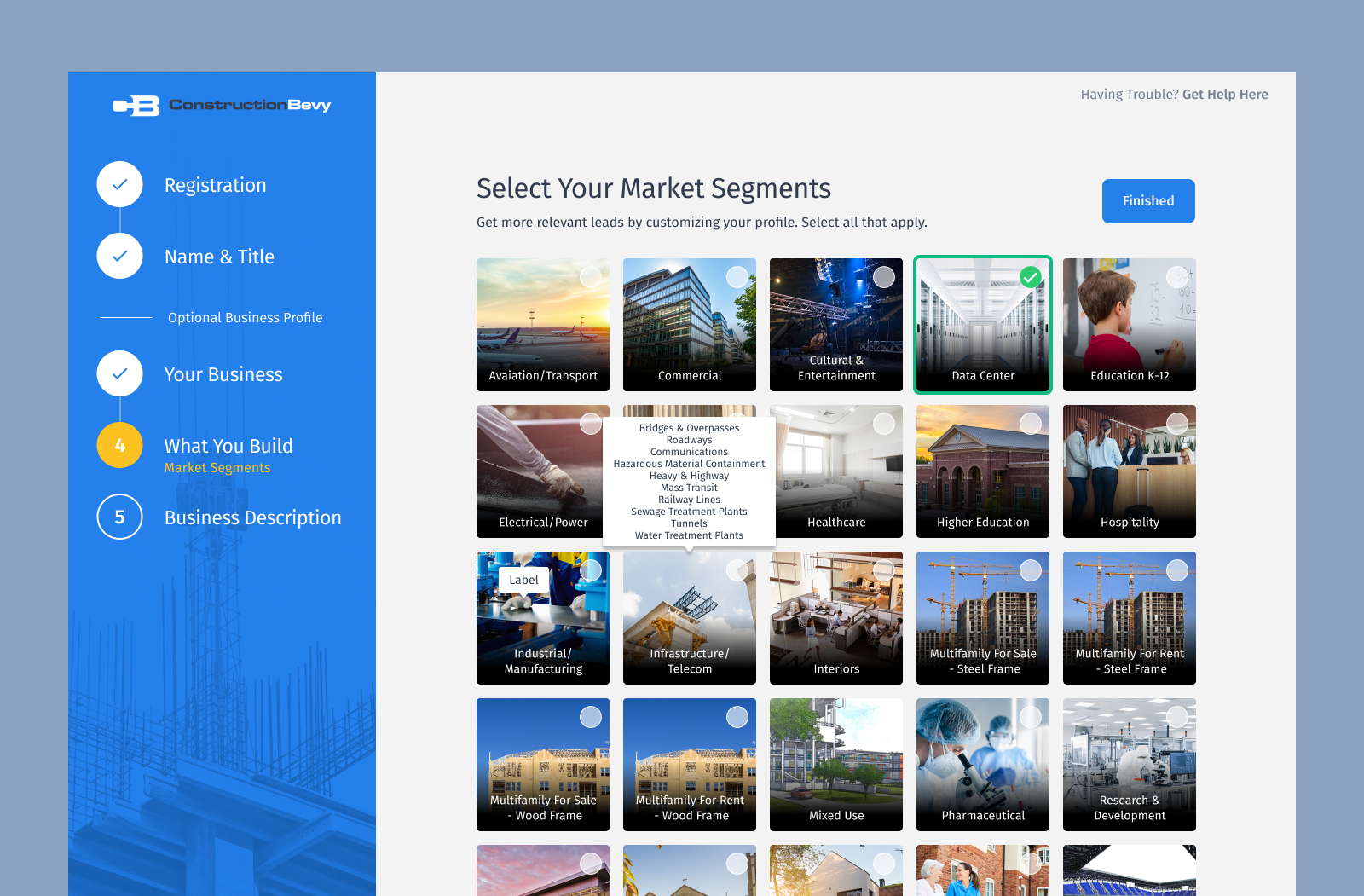Select step 4 yellow circle icon

(120, 445)
